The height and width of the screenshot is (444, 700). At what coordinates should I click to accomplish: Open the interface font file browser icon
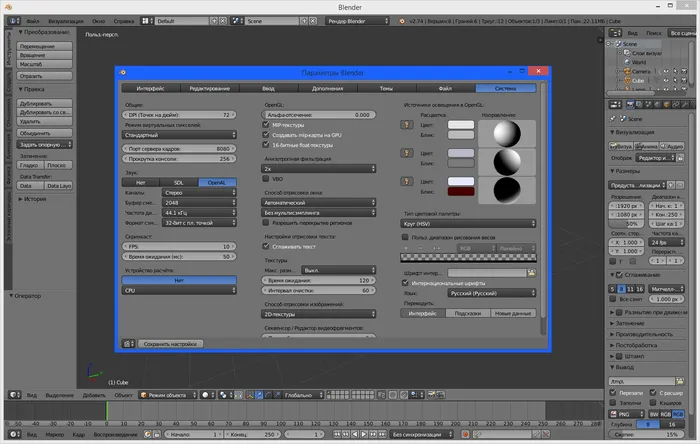coord(531,273)
